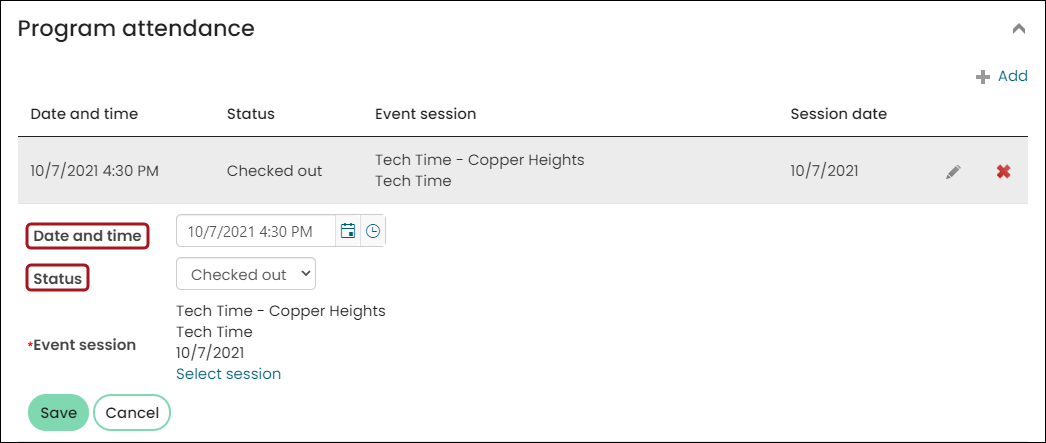The image size is (1046, 443).
Task: Click the Date and time column header
Action: [84, 114]
